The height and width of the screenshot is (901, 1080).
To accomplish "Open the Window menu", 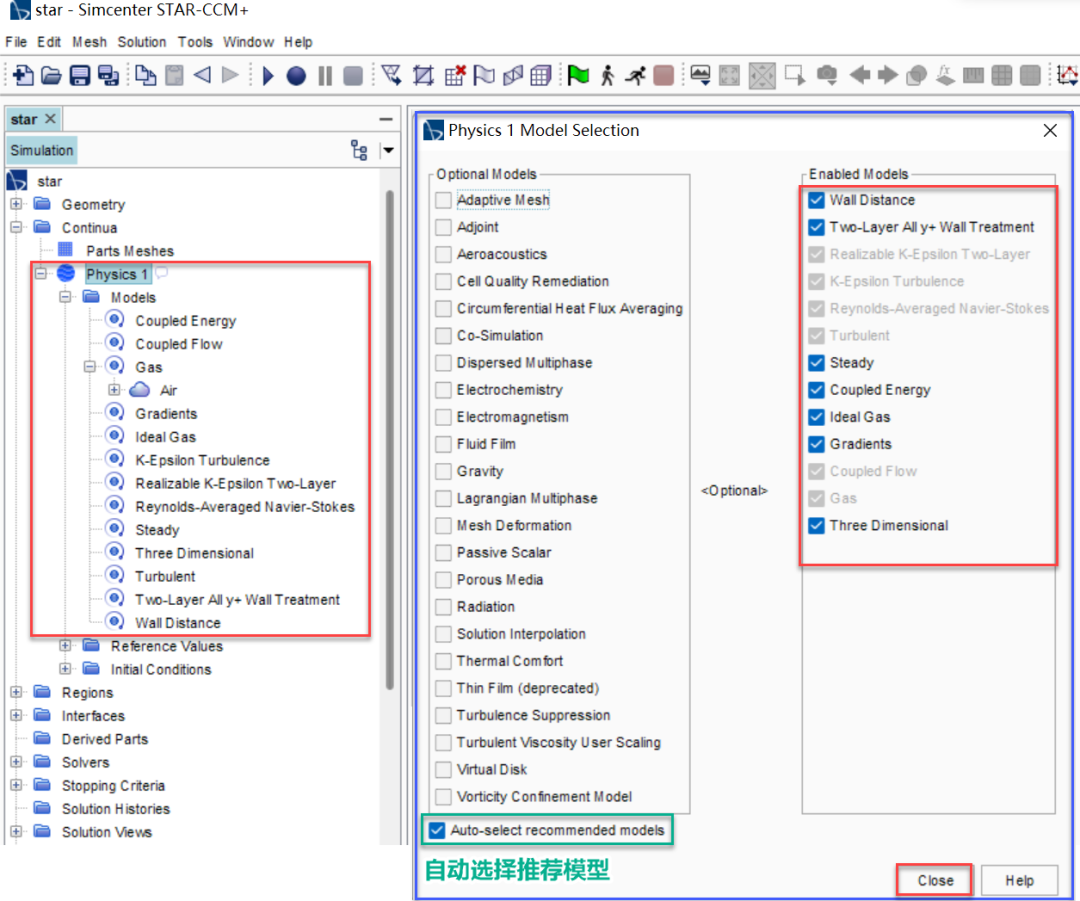I will pyautogui.click(x=248, y=42).
